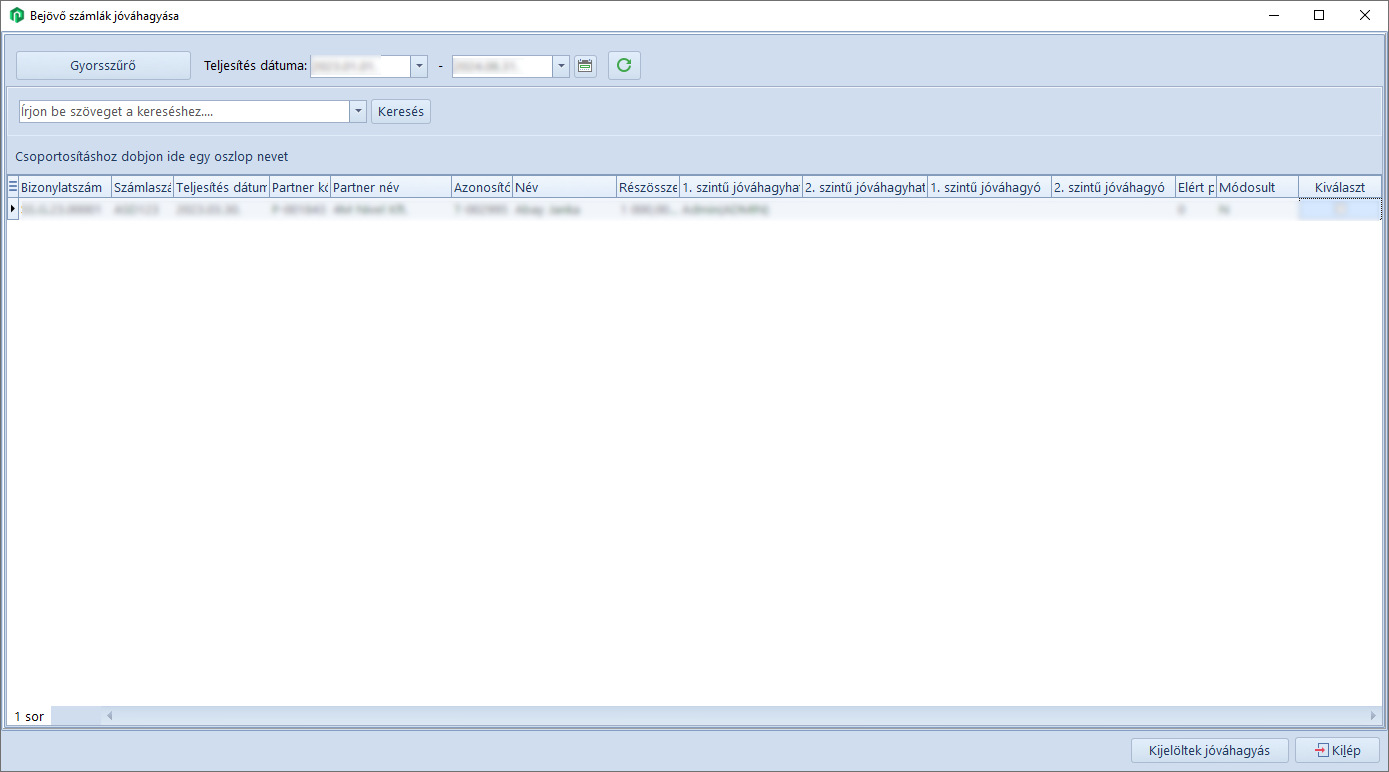
Task: Tick the Kiválaszt checkbox in first row
Action: (1340, 210)
